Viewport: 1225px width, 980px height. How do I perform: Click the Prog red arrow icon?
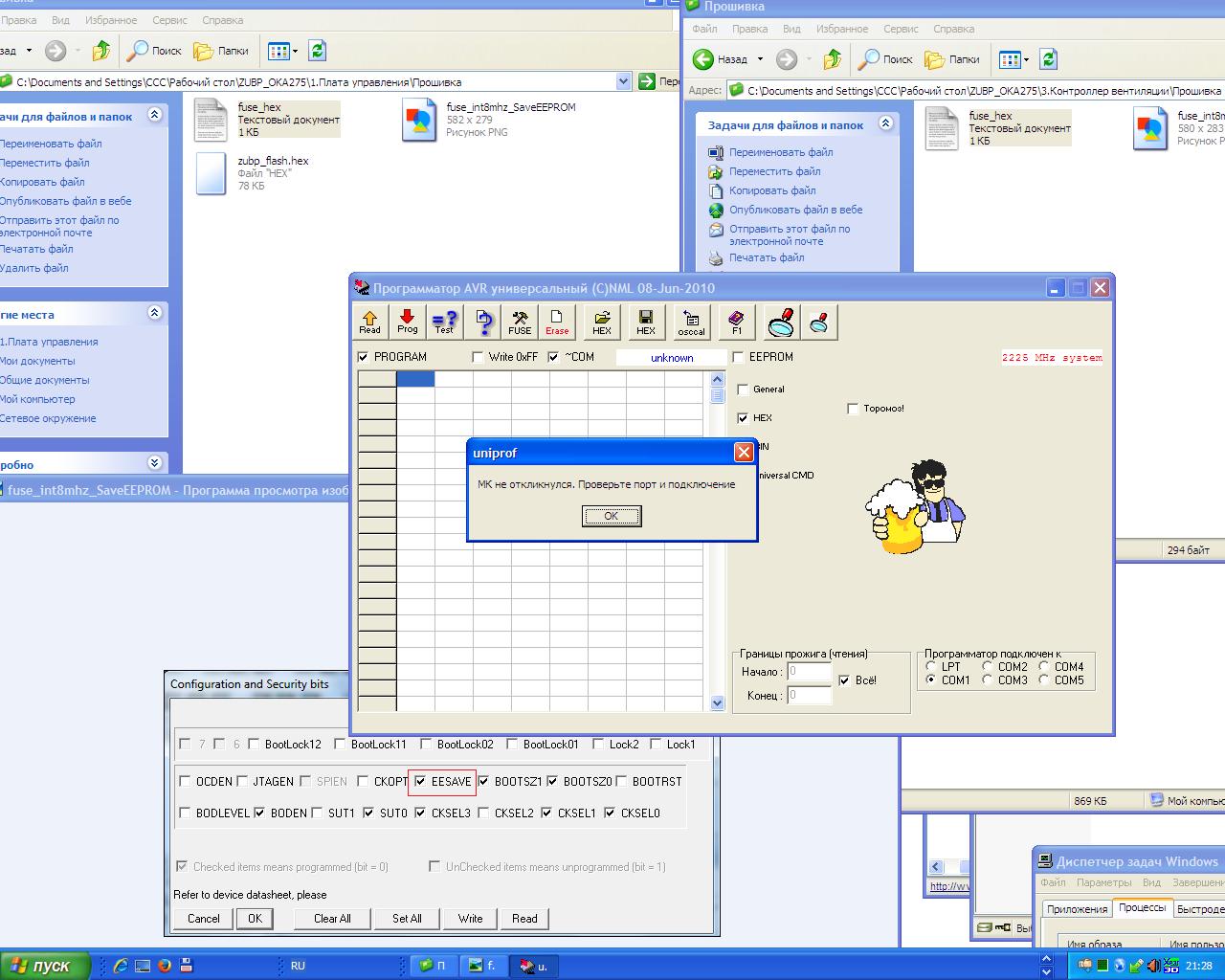point(408,322)
